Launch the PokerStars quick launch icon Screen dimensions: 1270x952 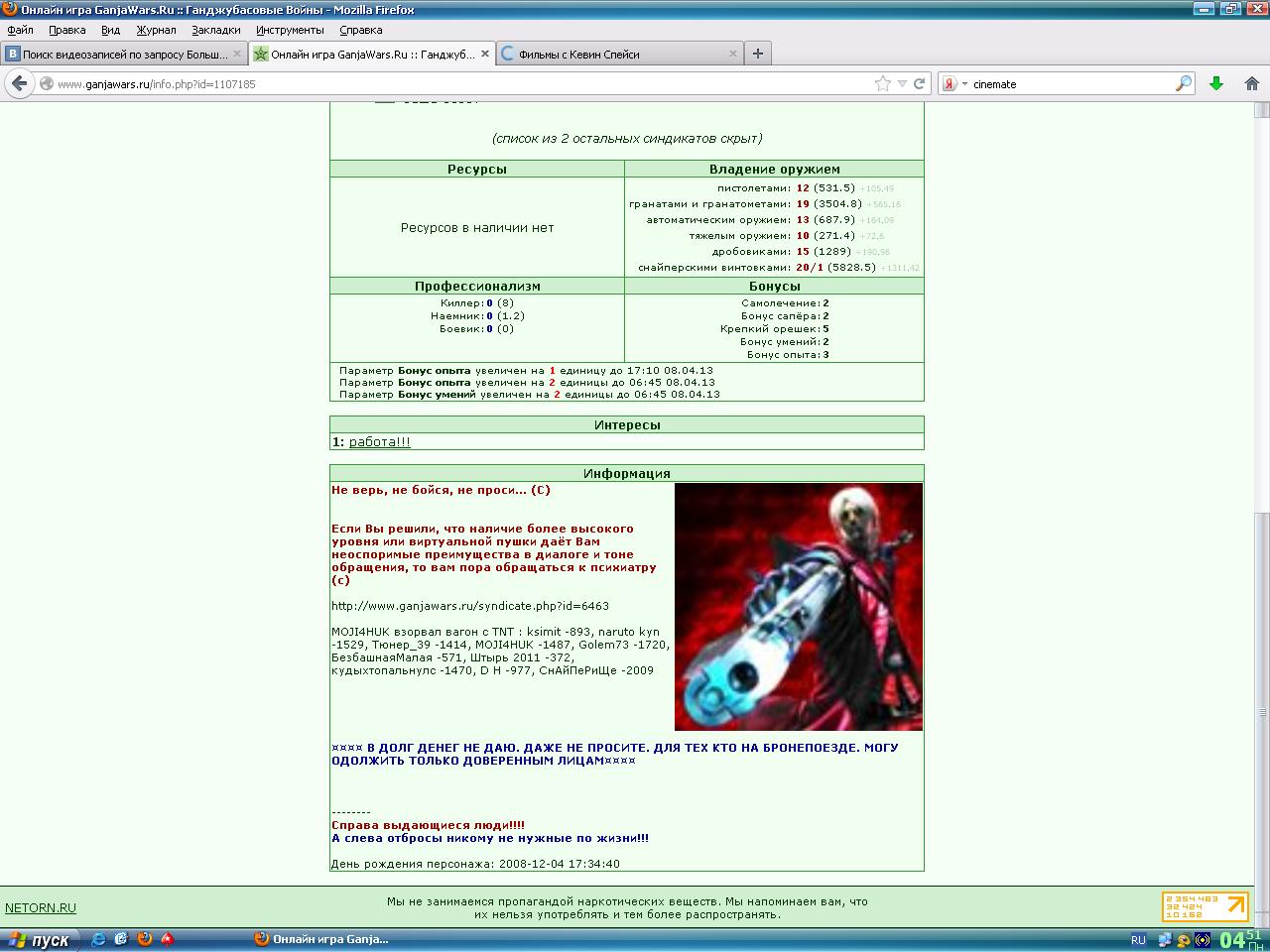168,938
